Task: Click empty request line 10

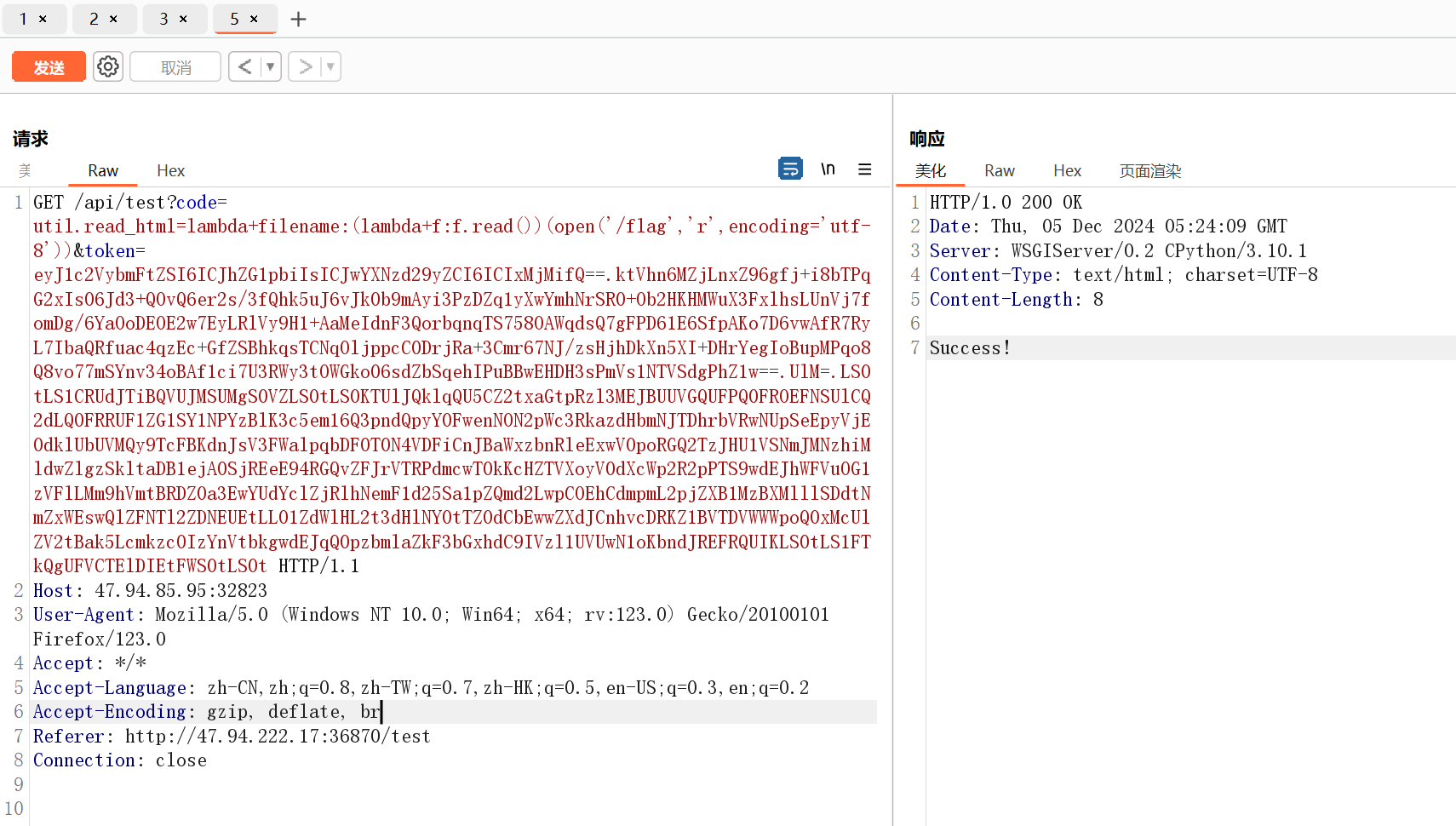Action: (455, 809)
